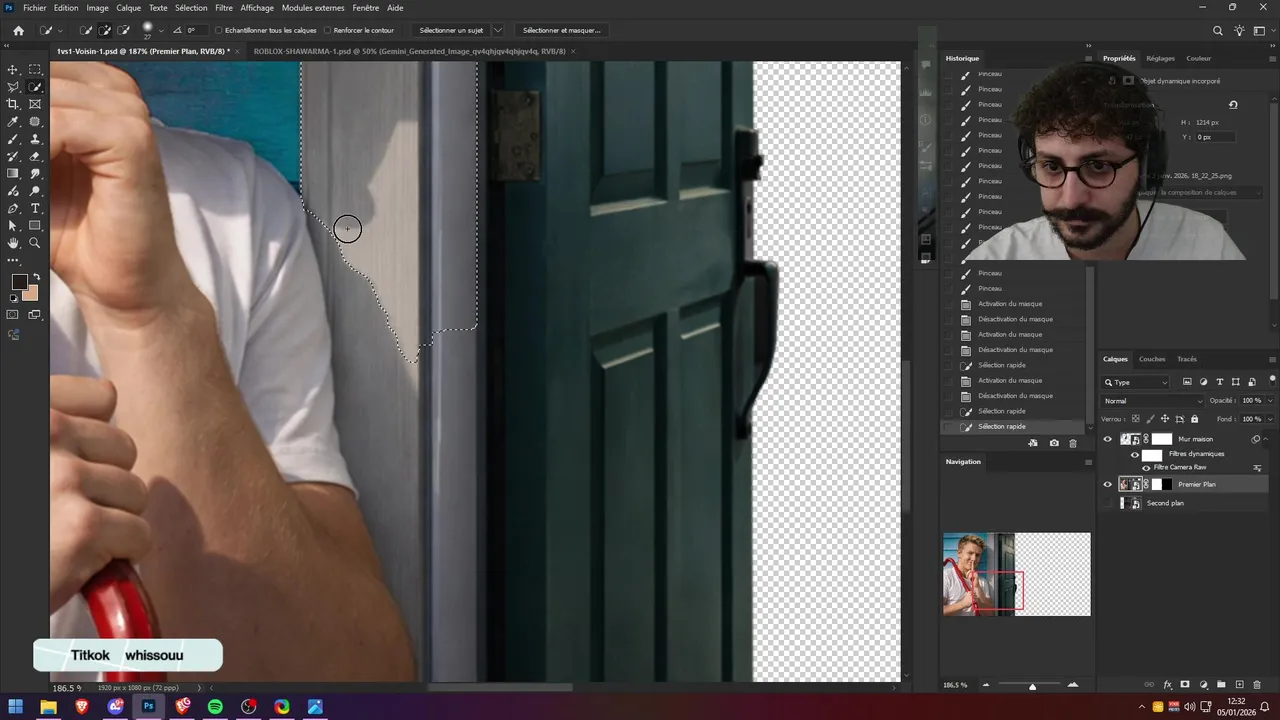
Task: Hide the Filtre Camera Raw effect
Action: tap(1146, 467)
